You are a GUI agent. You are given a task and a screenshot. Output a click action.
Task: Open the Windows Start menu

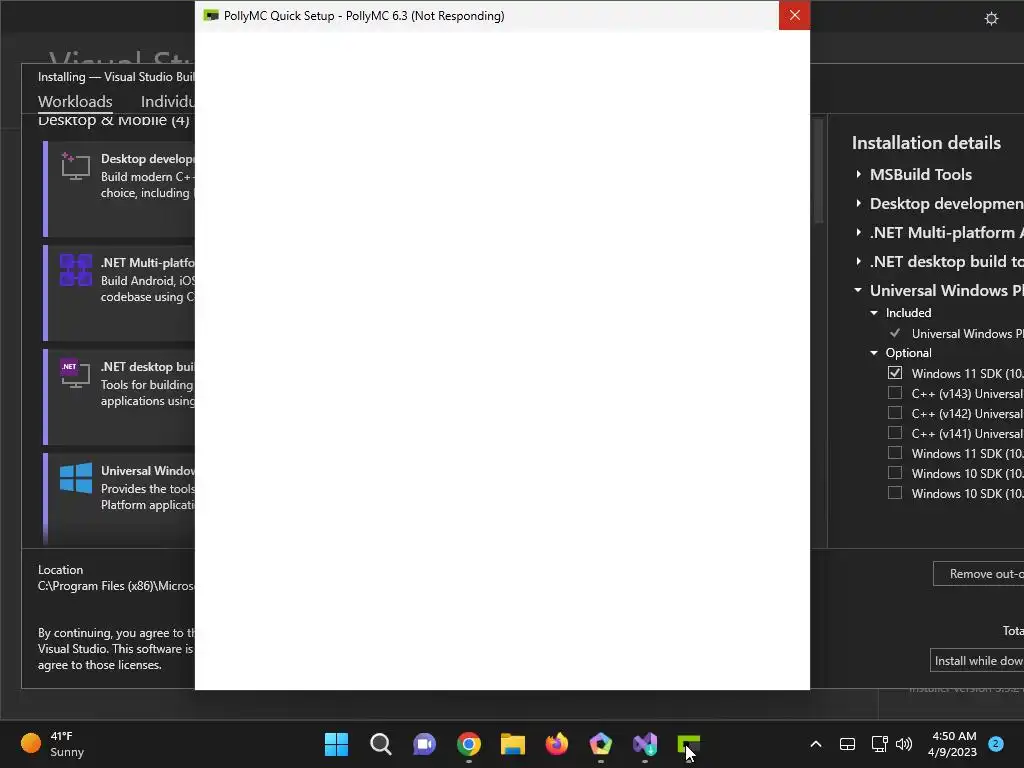click(x=336, y=744)
